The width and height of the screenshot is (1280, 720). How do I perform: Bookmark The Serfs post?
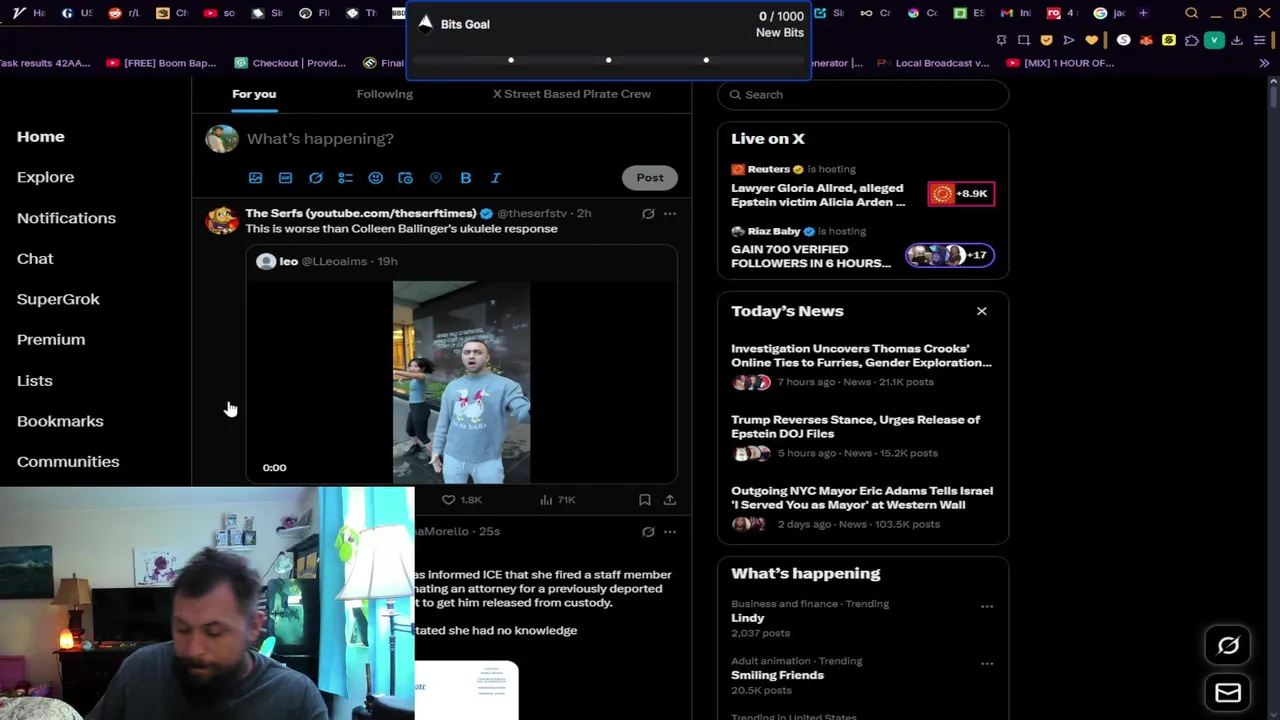[x=644, y=500]
